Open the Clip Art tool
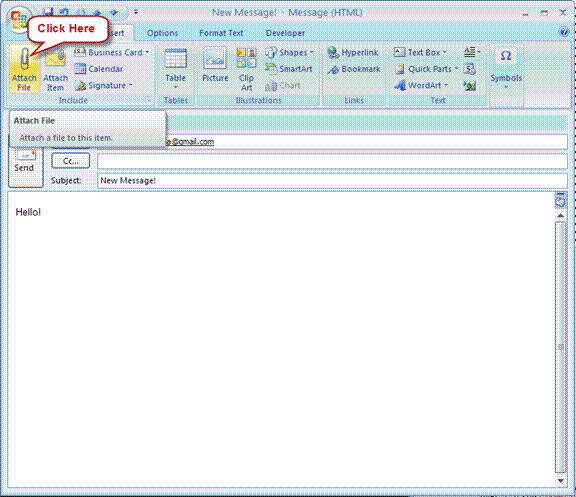The height and width of the screenshot is (497, 576). coord(246,70)
